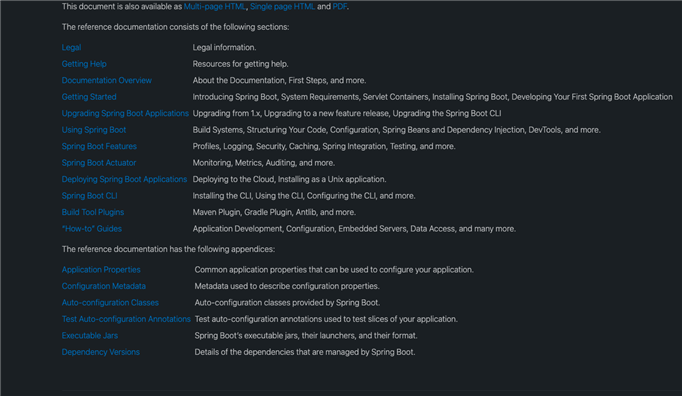
Task: Open the Spring Boot CLI section
Action: coord(90,196)
